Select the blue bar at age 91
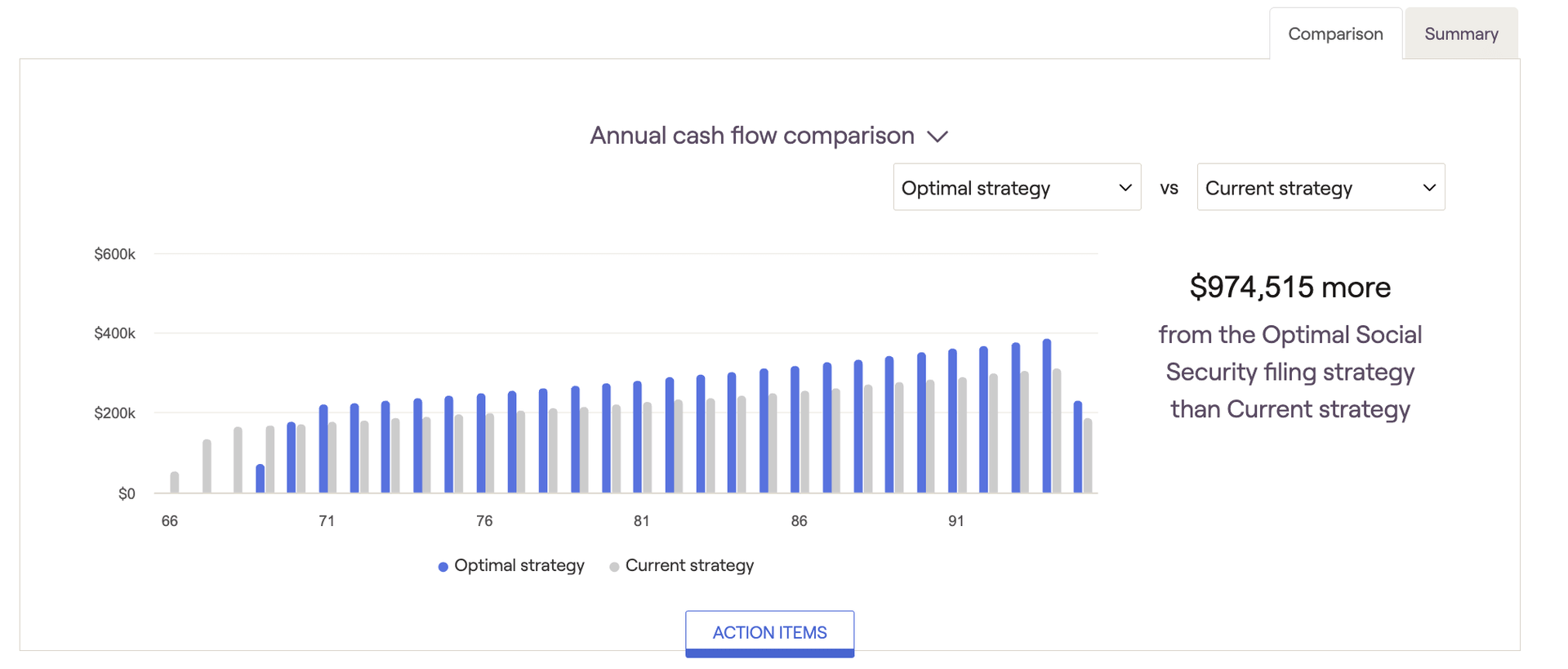 952,421
